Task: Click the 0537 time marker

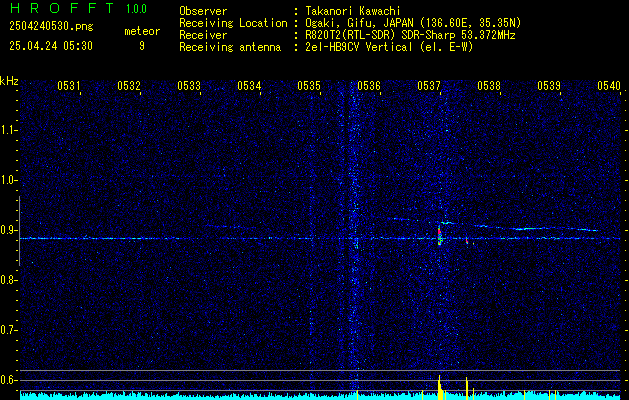Action: (x=429, y=85)
